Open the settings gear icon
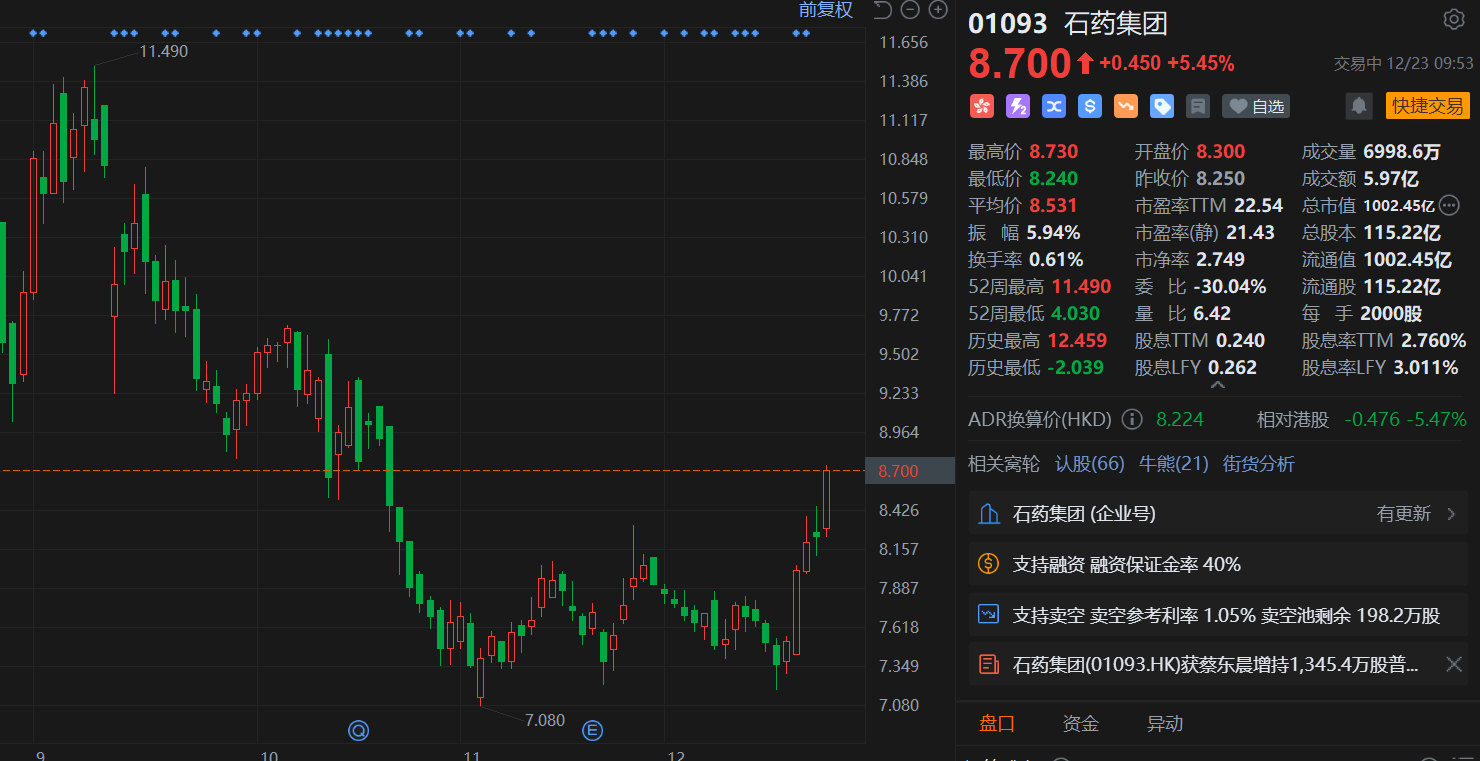Screen dimensions: 1480x761 (1453, 19)
